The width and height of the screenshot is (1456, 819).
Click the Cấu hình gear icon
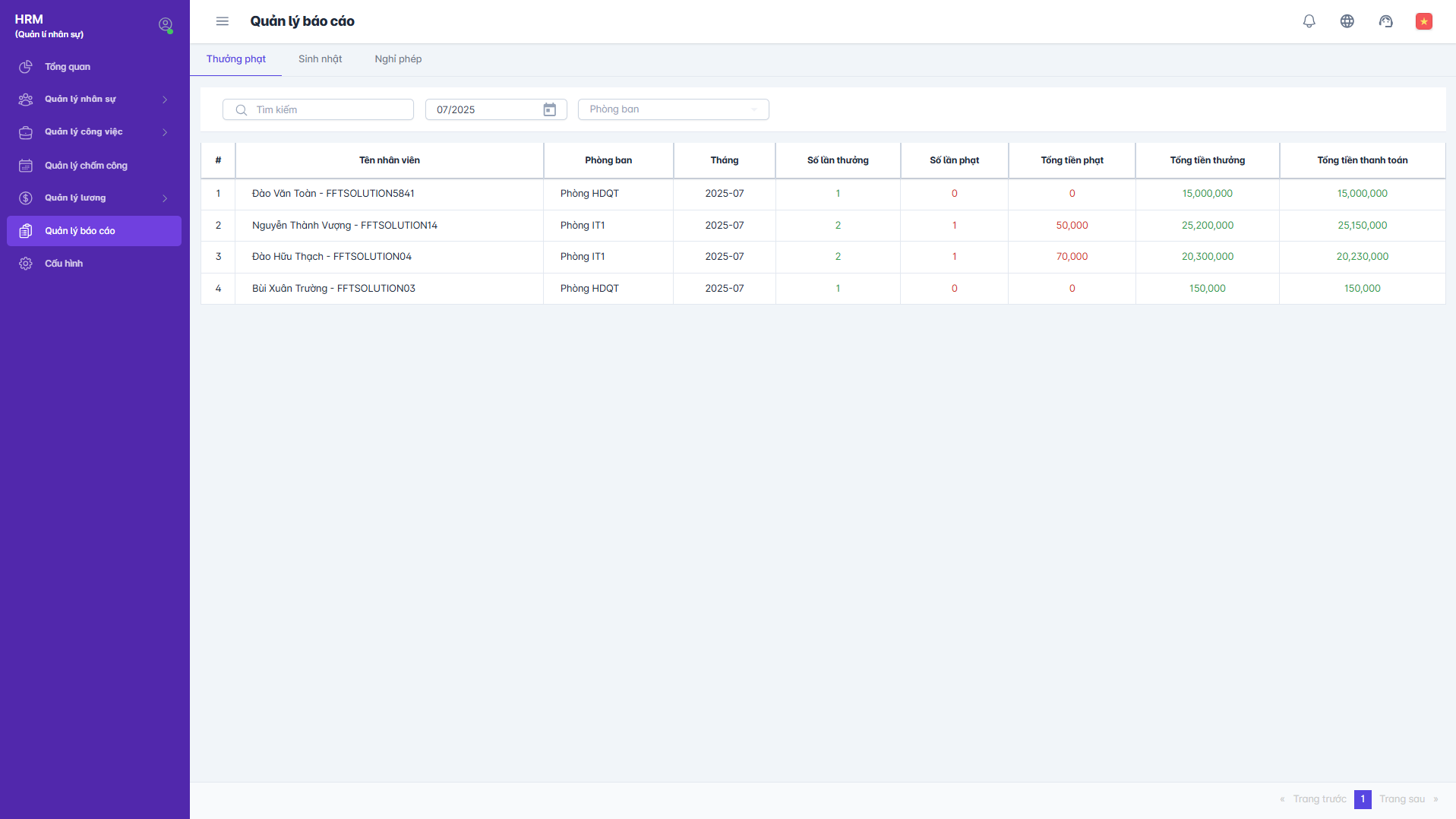coord(26,264)
